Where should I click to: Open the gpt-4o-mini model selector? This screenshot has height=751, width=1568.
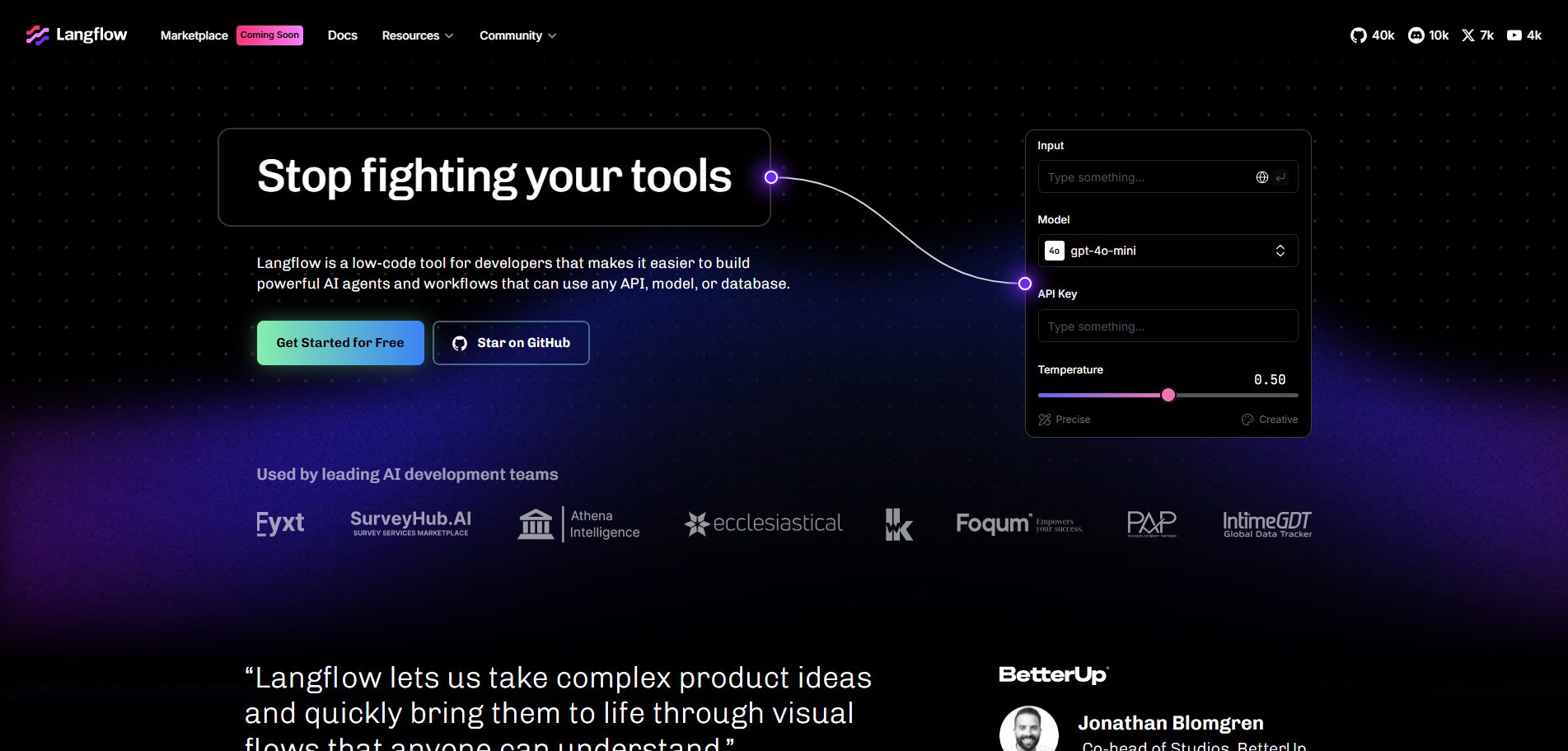point(1168,251)
